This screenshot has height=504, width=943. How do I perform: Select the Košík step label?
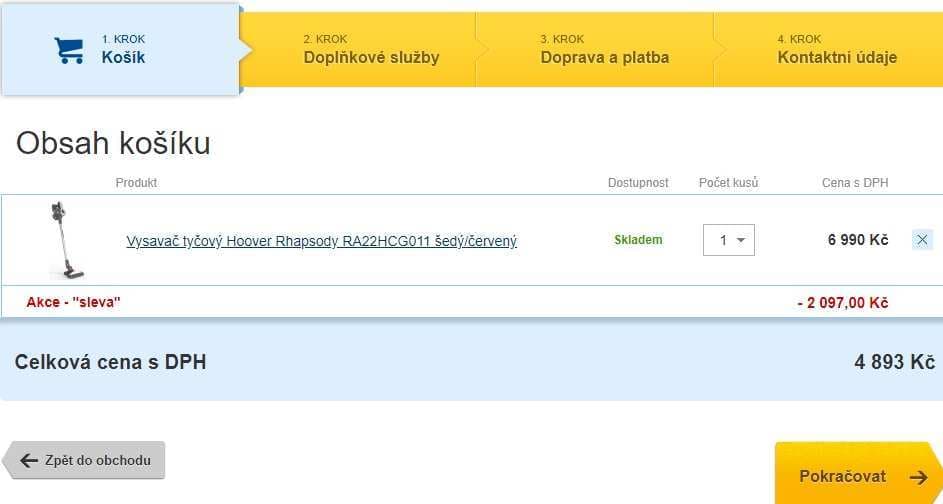click(x=123, y=57)
